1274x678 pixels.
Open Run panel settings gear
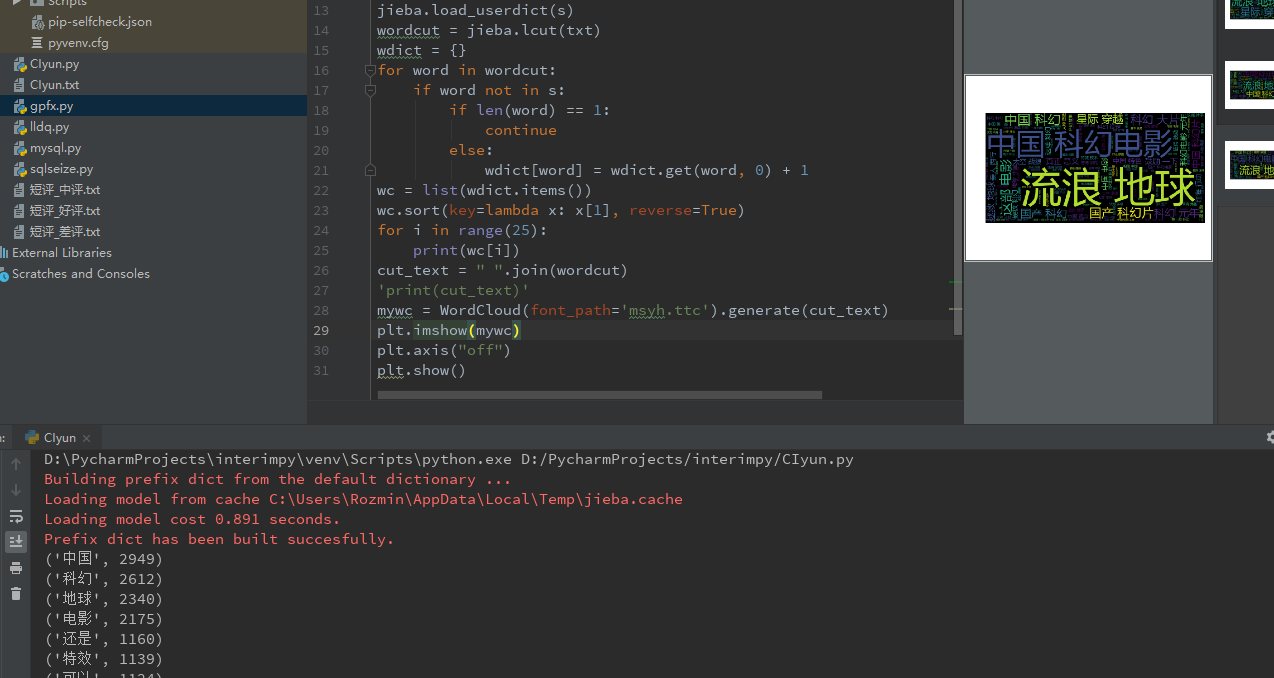(1269, 438)
